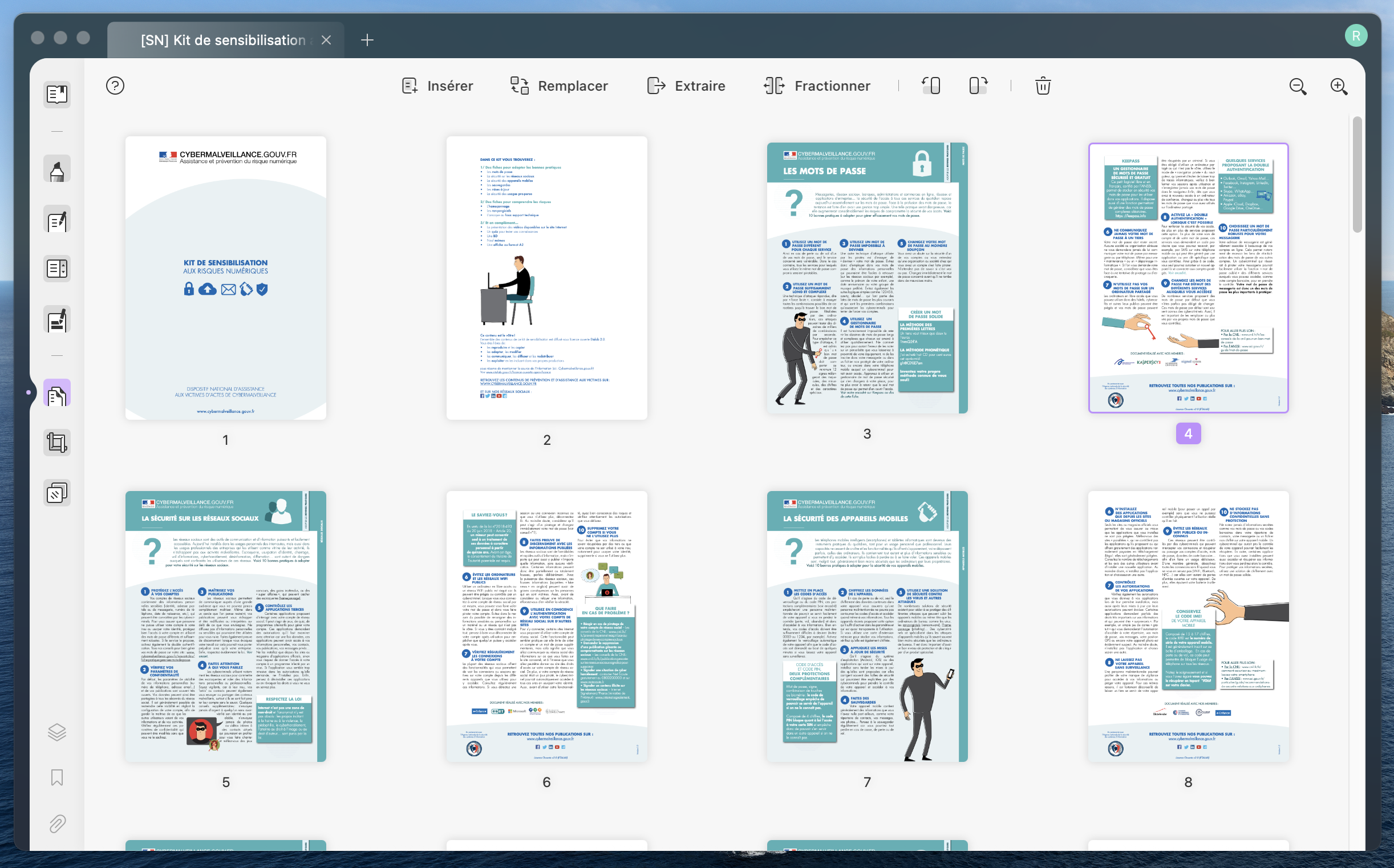Select page 4 highlighted thumbnail
This screenshot has height=868, width=1394.
click(x=1189, y=278)
